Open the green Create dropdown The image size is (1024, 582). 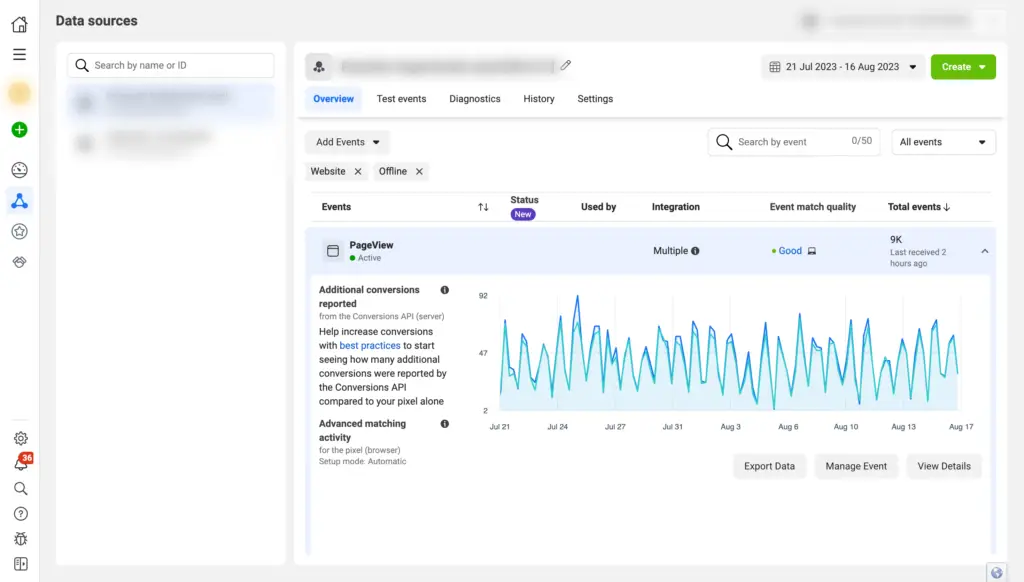963,67
